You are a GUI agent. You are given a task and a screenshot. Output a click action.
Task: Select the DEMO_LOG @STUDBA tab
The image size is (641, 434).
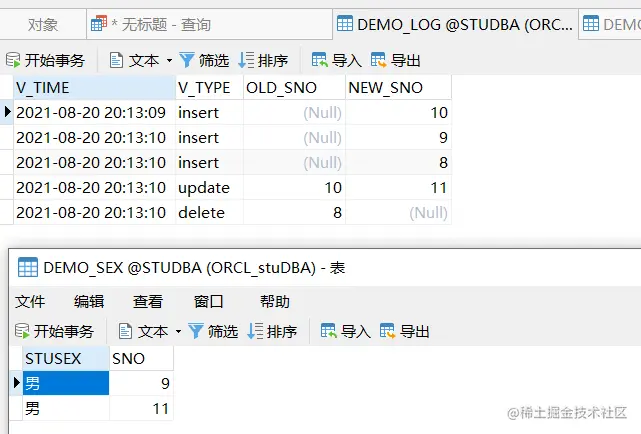click(x=455, y=25)
